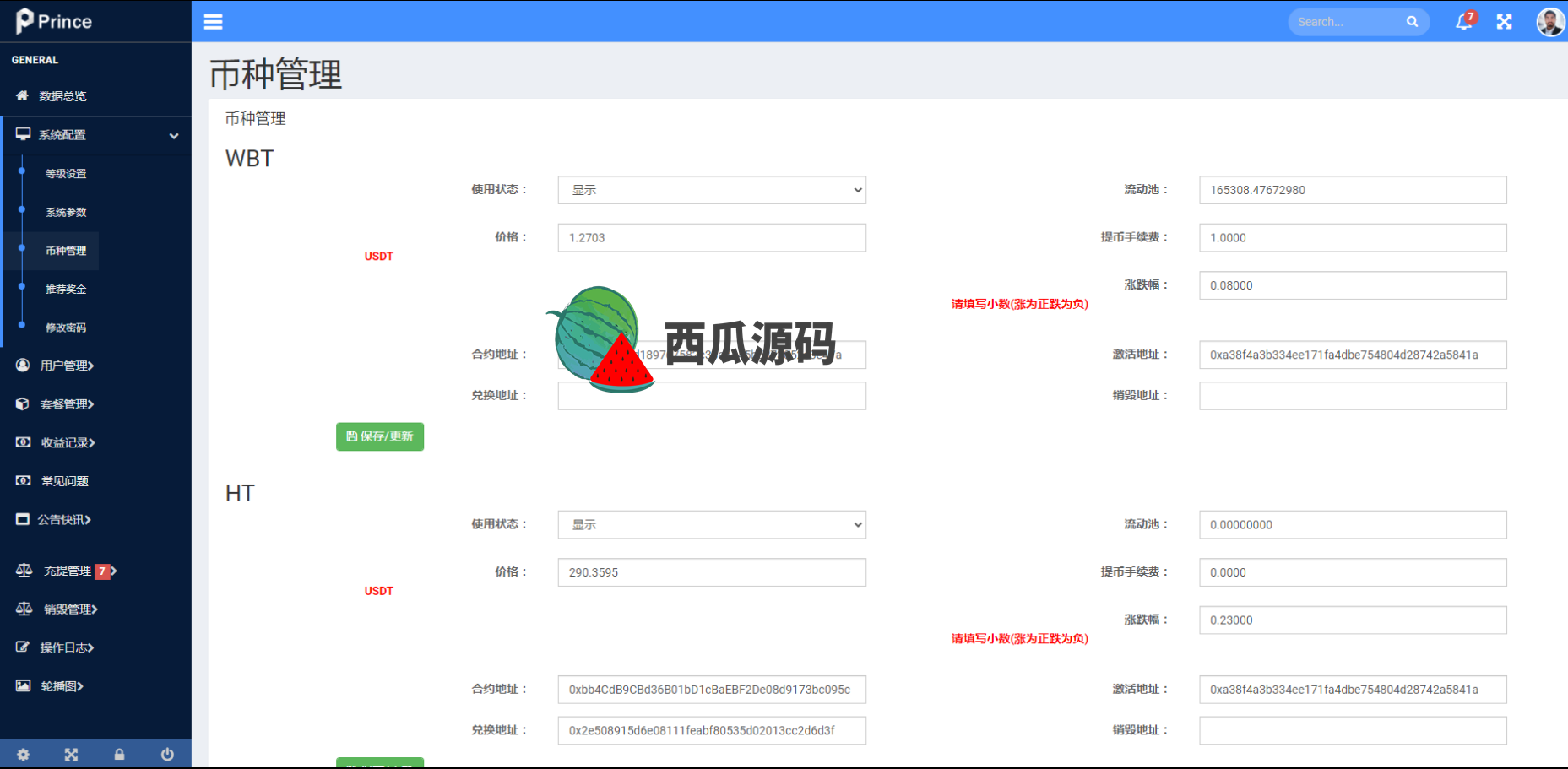Click the money icon beside 常见问题
This screenshot has width=1568, height=769.
coord(23,481)
